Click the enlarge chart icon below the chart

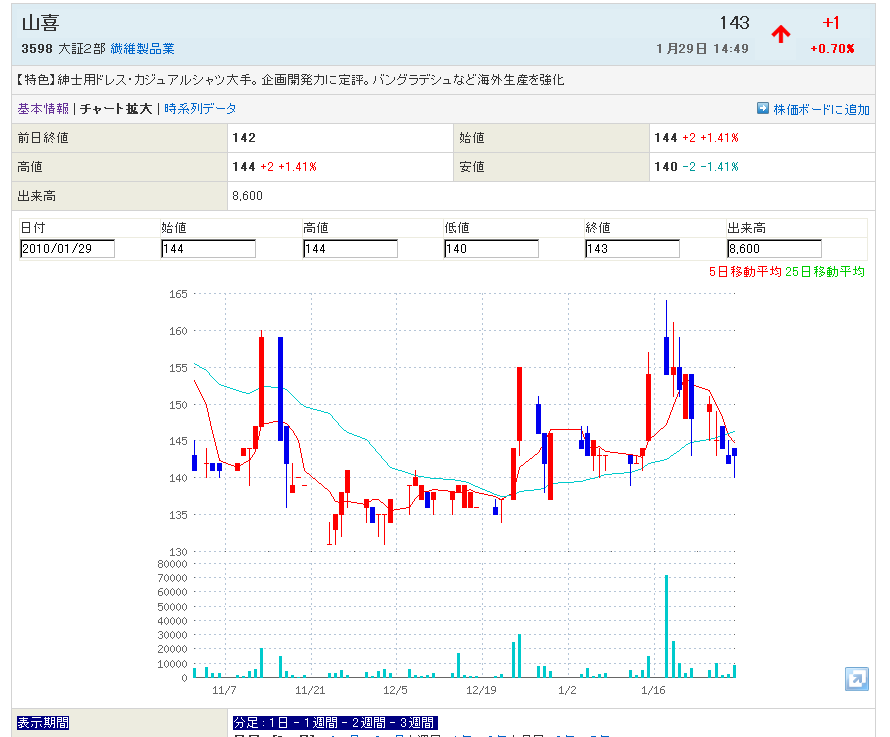point(856,679)
